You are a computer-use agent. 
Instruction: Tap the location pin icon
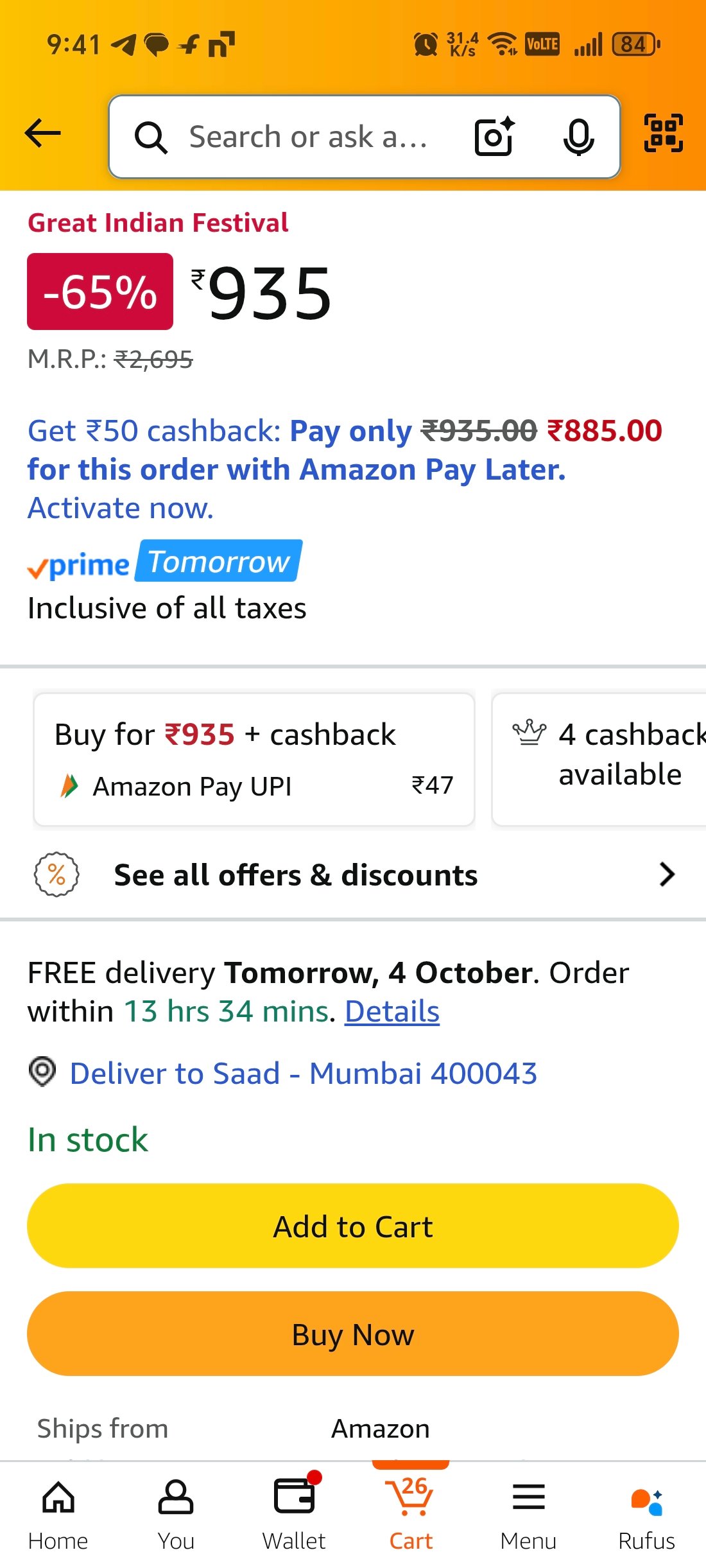point(42,1072)
